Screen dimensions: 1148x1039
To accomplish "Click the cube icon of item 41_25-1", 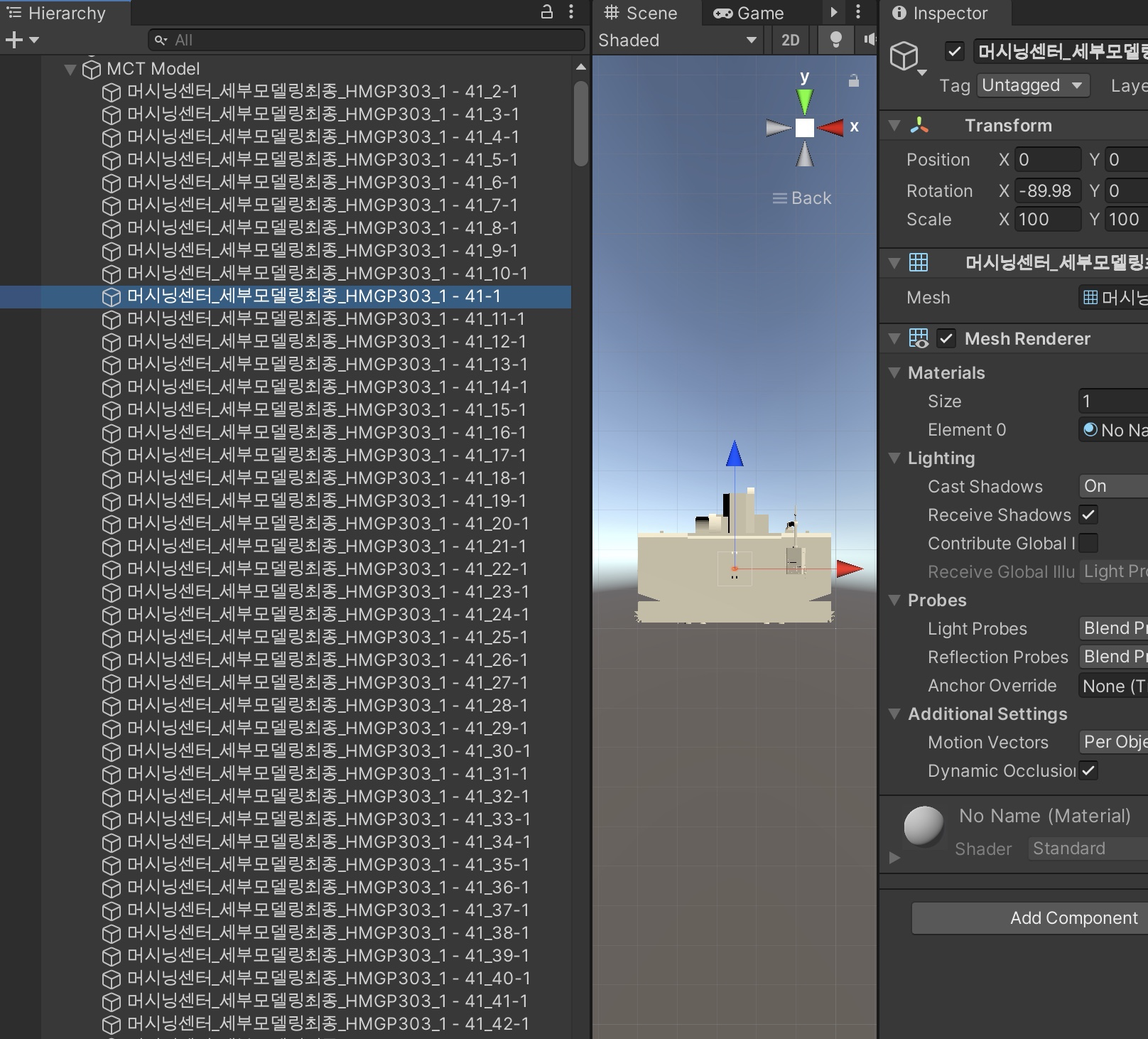I will [x=111, y=638].
